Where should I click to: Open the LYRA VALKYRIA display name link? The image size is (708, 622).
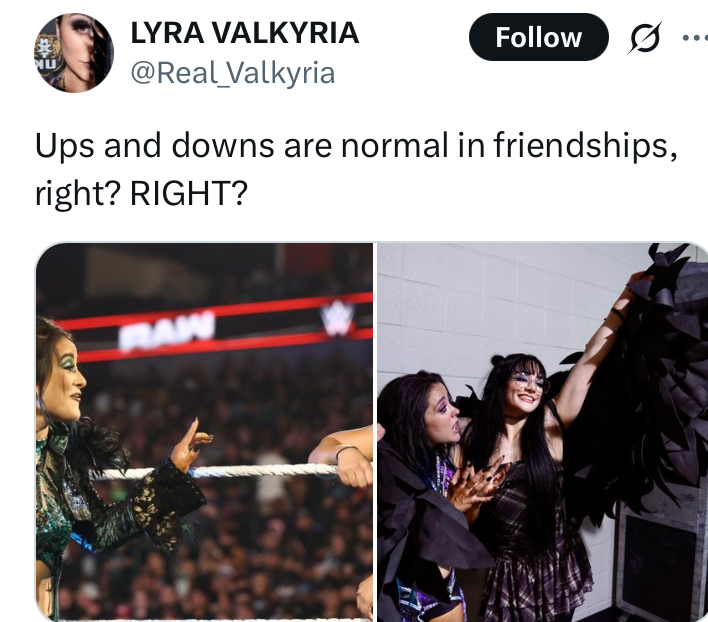245,33
